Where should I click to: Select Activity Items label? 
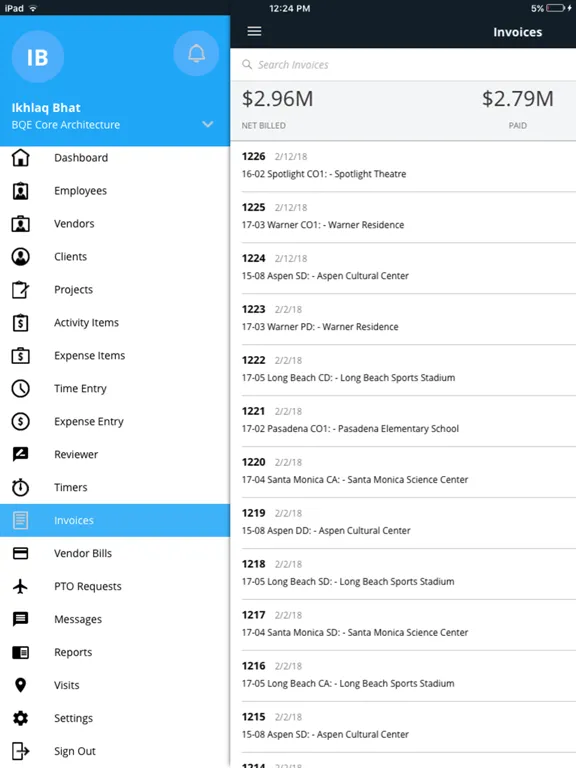click(86, 322)
